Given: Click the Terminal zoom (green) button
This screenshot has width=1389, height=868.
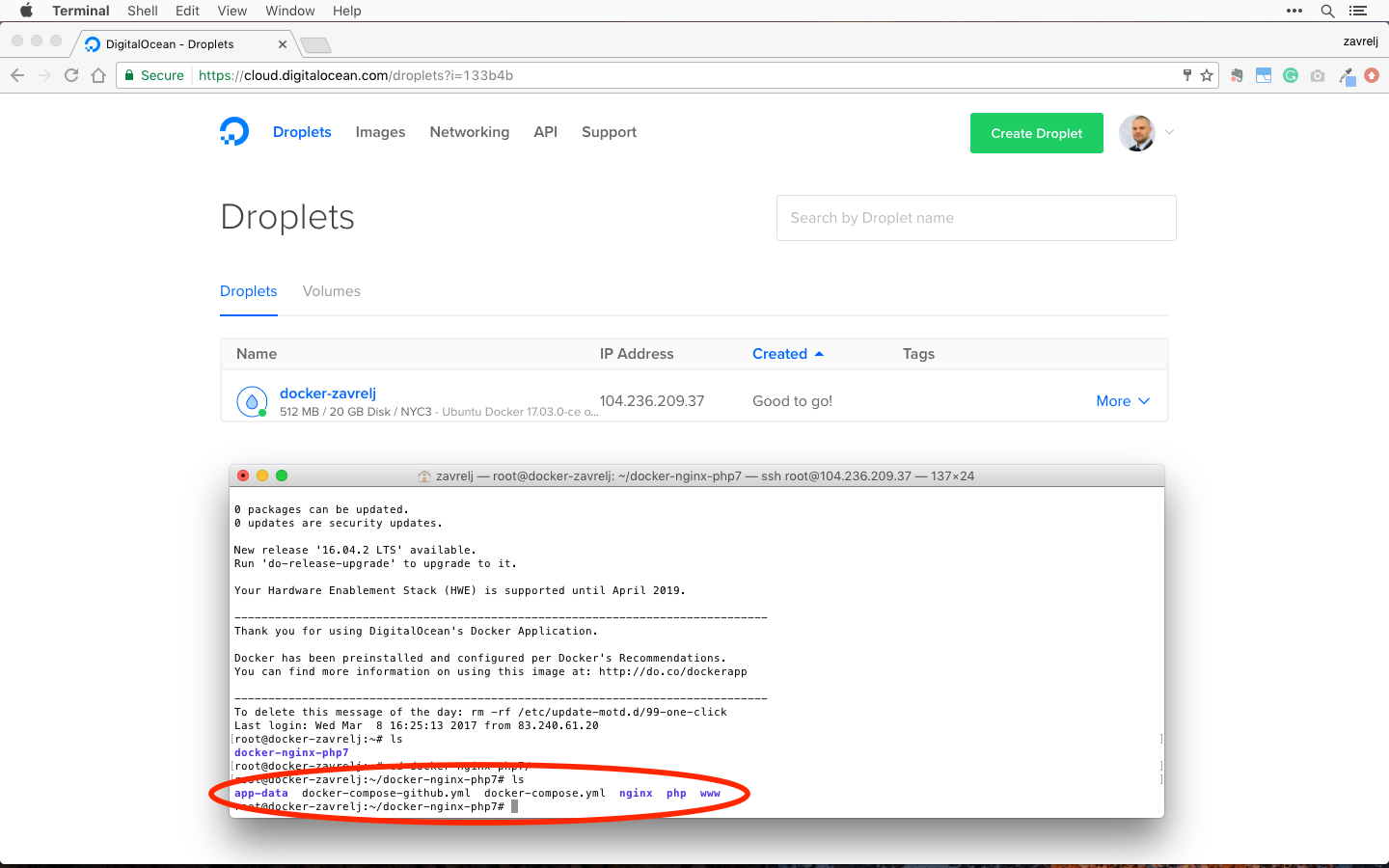Looking at the screenshot, I should click(x=282, y=475).
